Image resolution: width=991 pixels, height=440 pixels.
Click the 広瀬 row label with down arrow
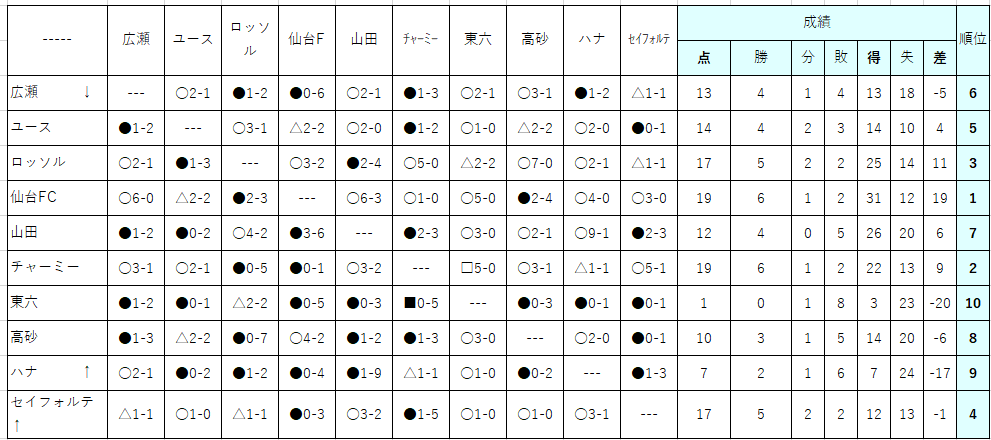(x=57, y=93)
